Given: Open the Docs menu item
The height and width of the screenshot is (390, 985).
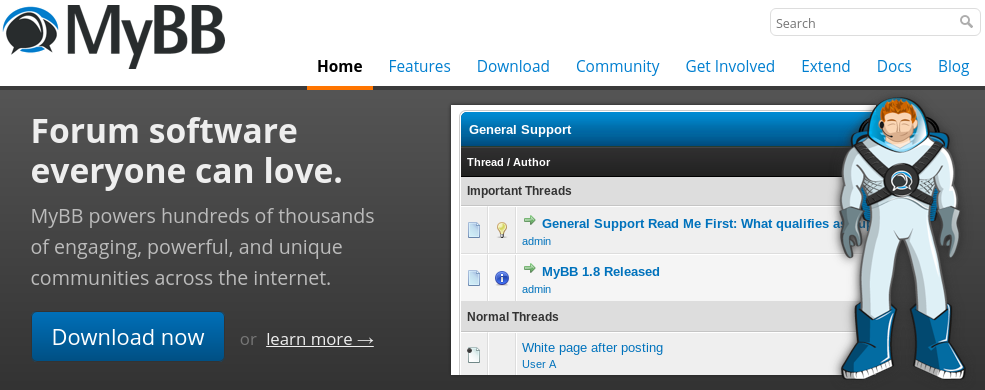Looking at the screenshot, I should point(894,66).
